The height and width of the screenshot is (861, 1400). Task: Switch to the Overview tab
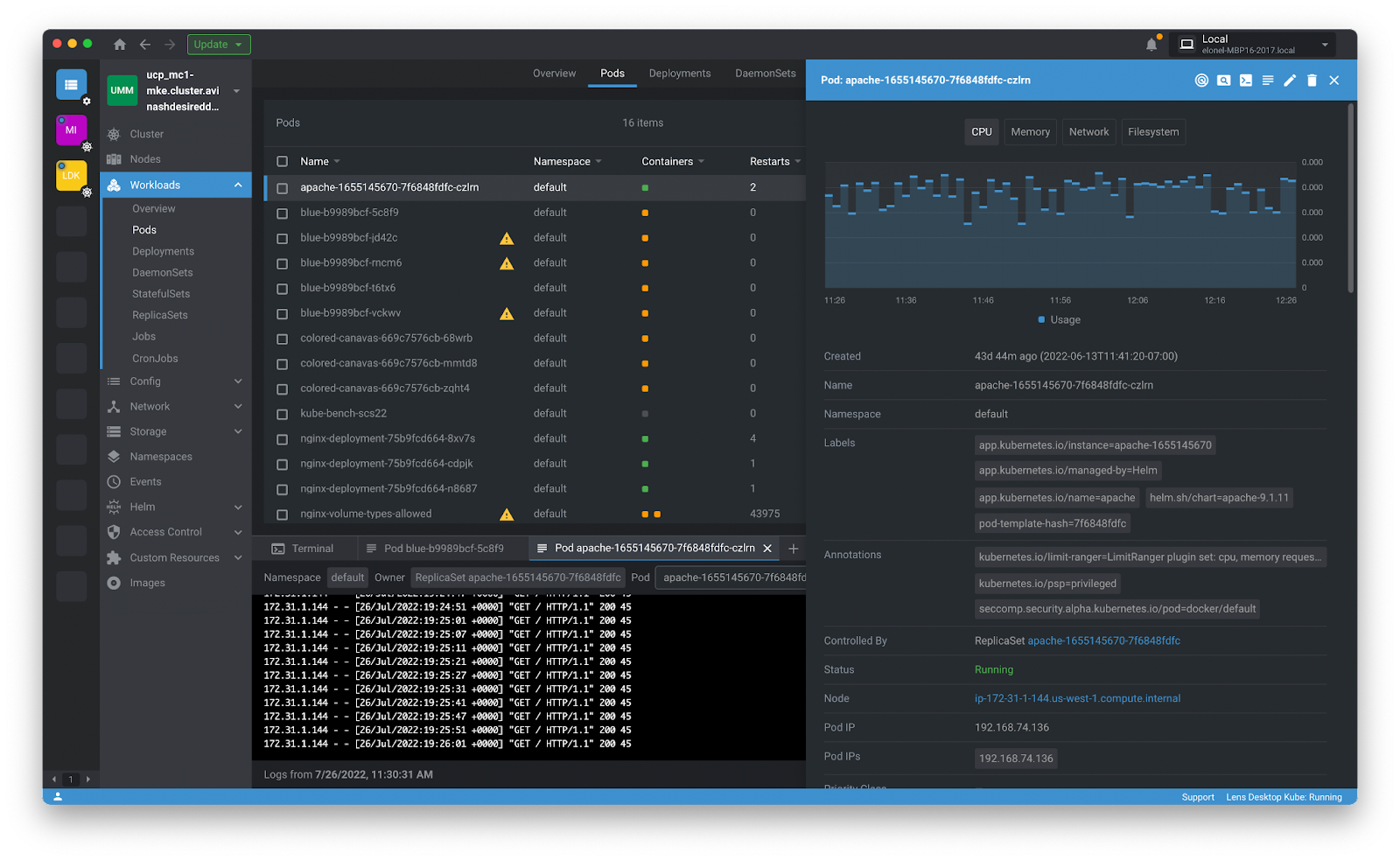pyautogui.click(x=554, y=73)
